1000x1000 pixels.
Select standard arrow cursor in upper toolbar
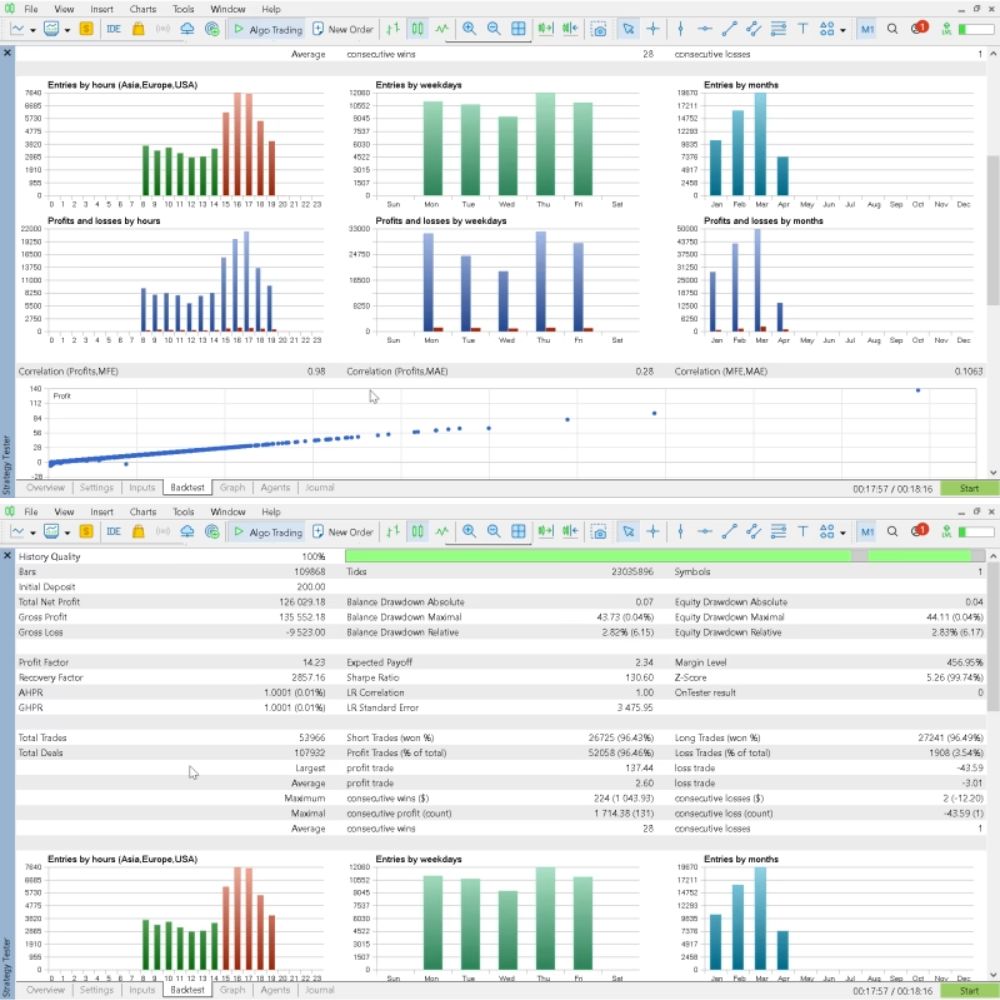point(628,29)
